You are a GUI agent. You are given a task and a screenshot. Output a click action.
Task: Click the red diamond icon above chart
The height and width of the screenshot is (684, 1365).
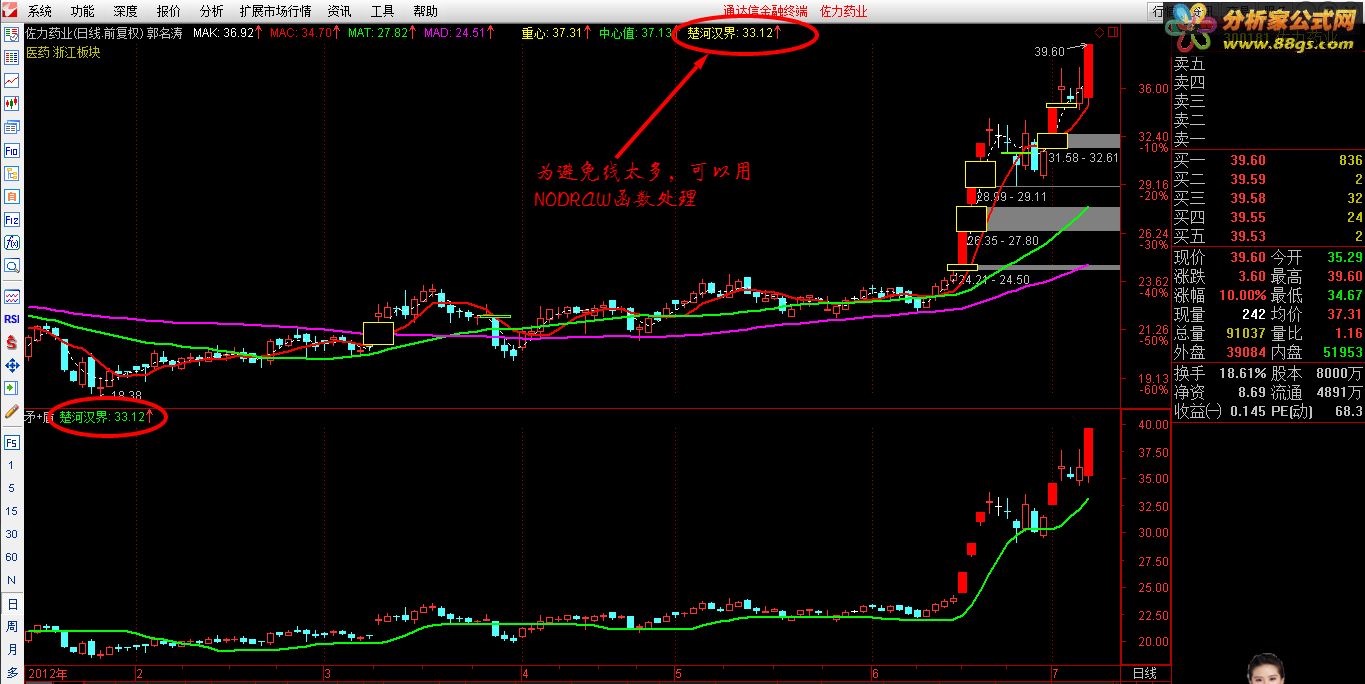point(1099,33)
